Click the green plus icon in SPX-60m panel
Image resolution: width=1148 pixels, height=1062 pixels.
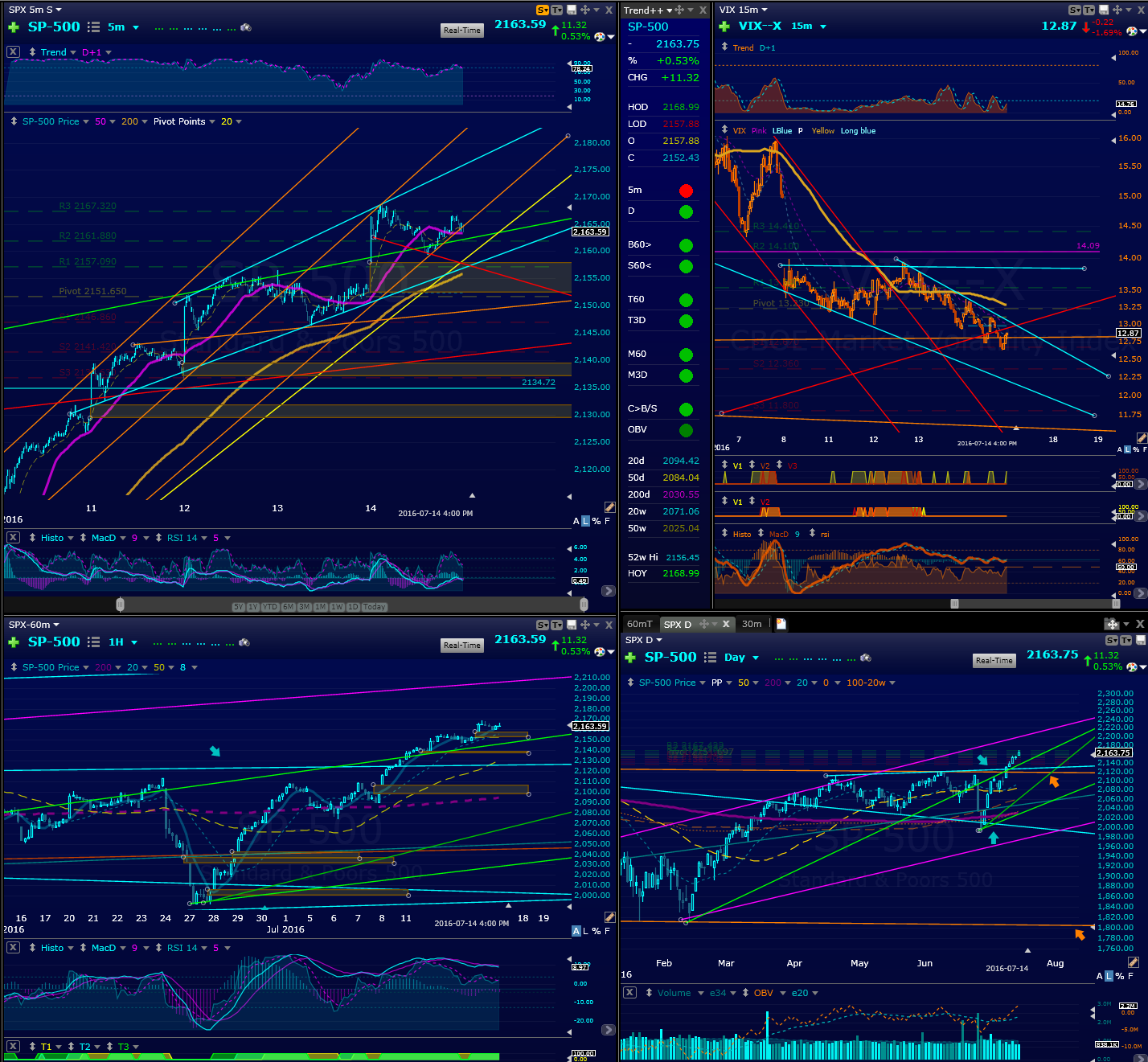click(14, 642)
